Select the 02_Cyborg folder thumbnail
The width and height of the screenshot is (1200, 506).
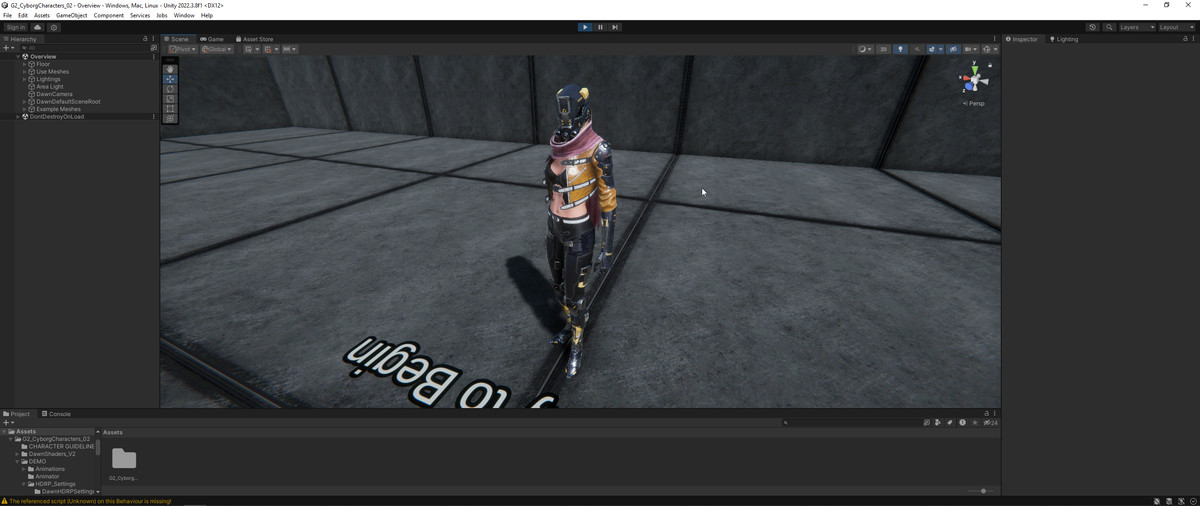click(x=124, y=459)
